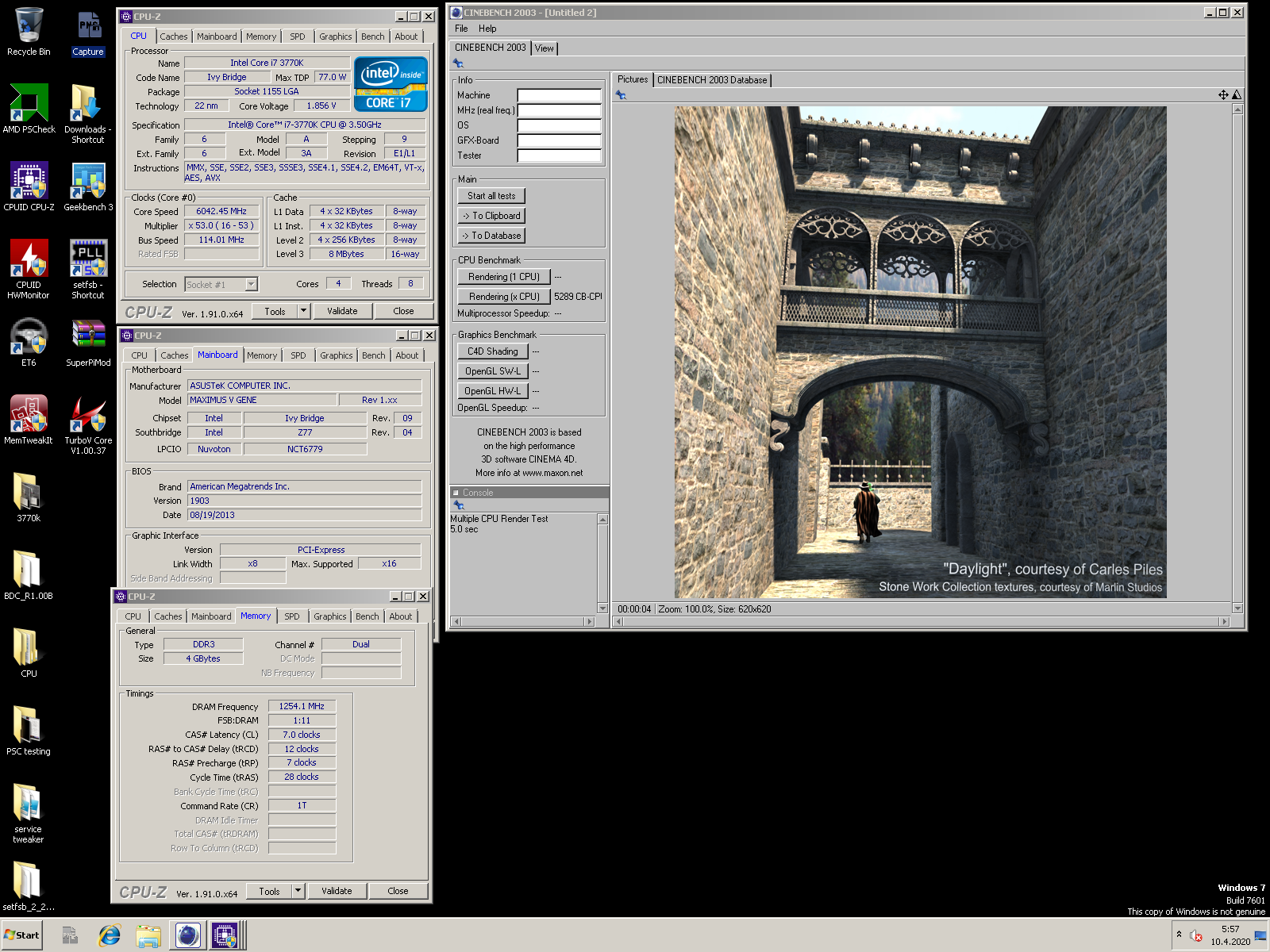Screen dimensions: 1270x952
Task: Switch to CPU-Z taskbar button
Action: 225,935
